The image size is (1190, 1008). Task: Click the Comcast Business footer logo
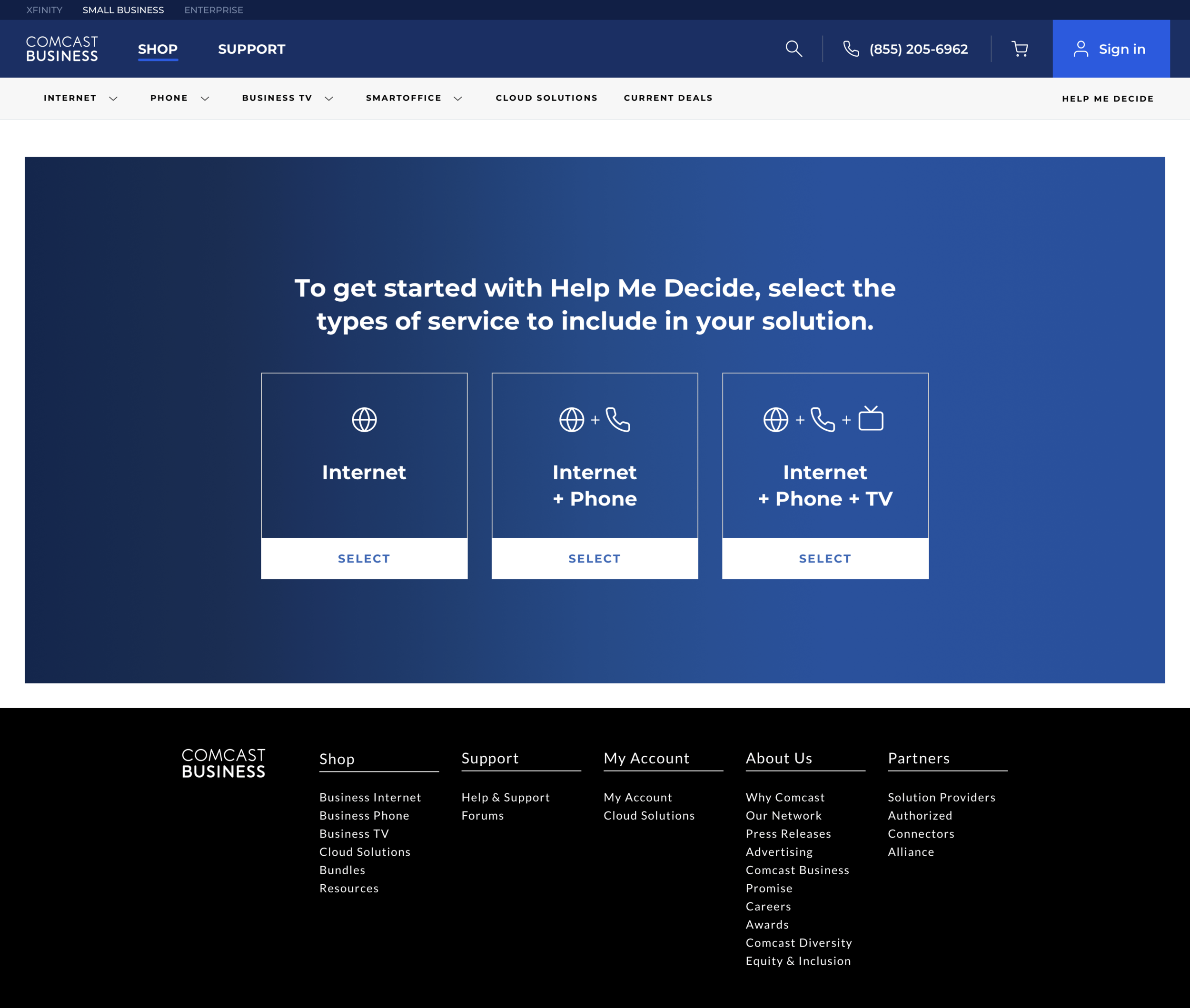224,763
